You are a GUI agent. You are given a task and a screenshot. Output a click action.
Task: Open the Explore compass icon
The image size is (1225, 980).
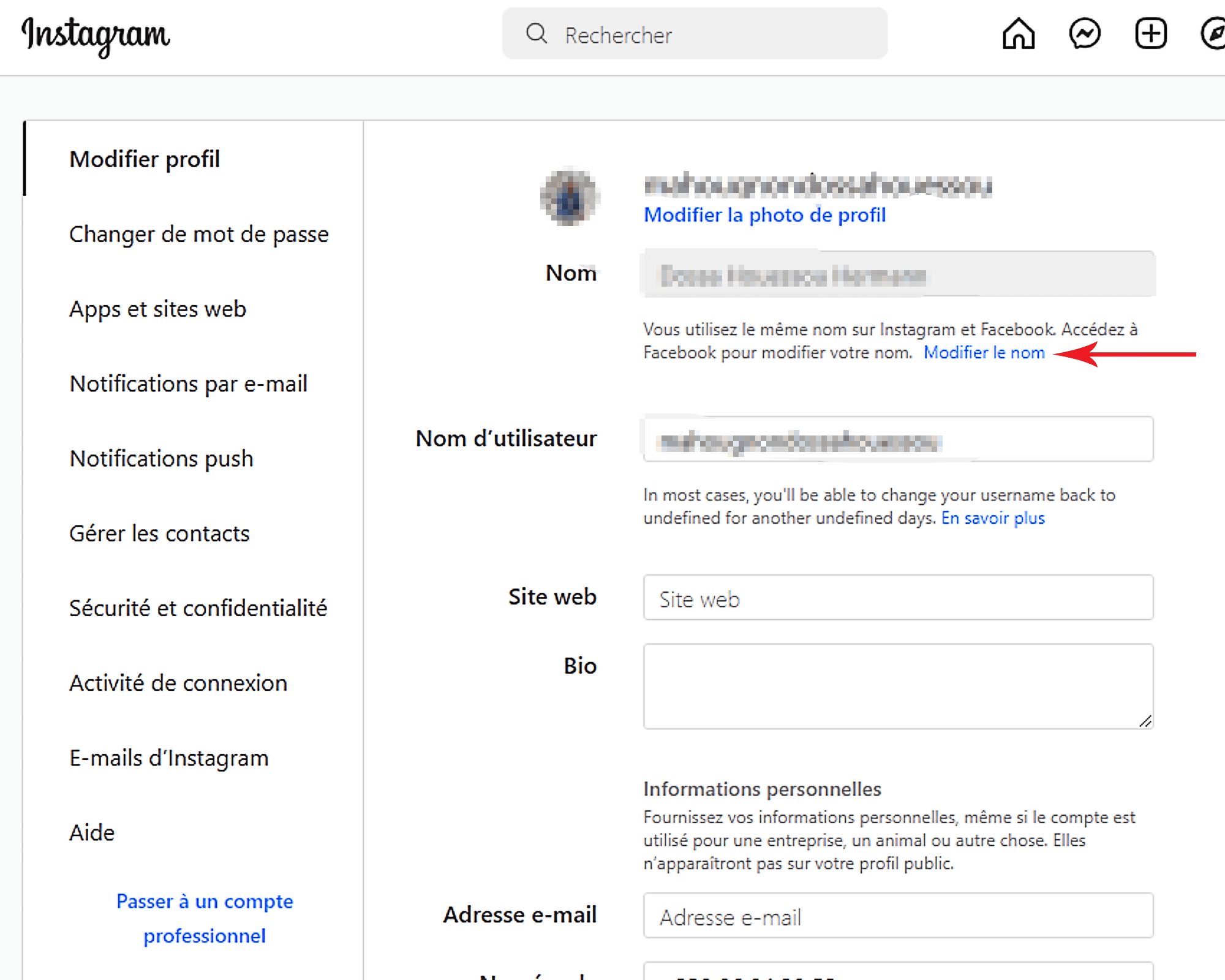[1213, 34]
